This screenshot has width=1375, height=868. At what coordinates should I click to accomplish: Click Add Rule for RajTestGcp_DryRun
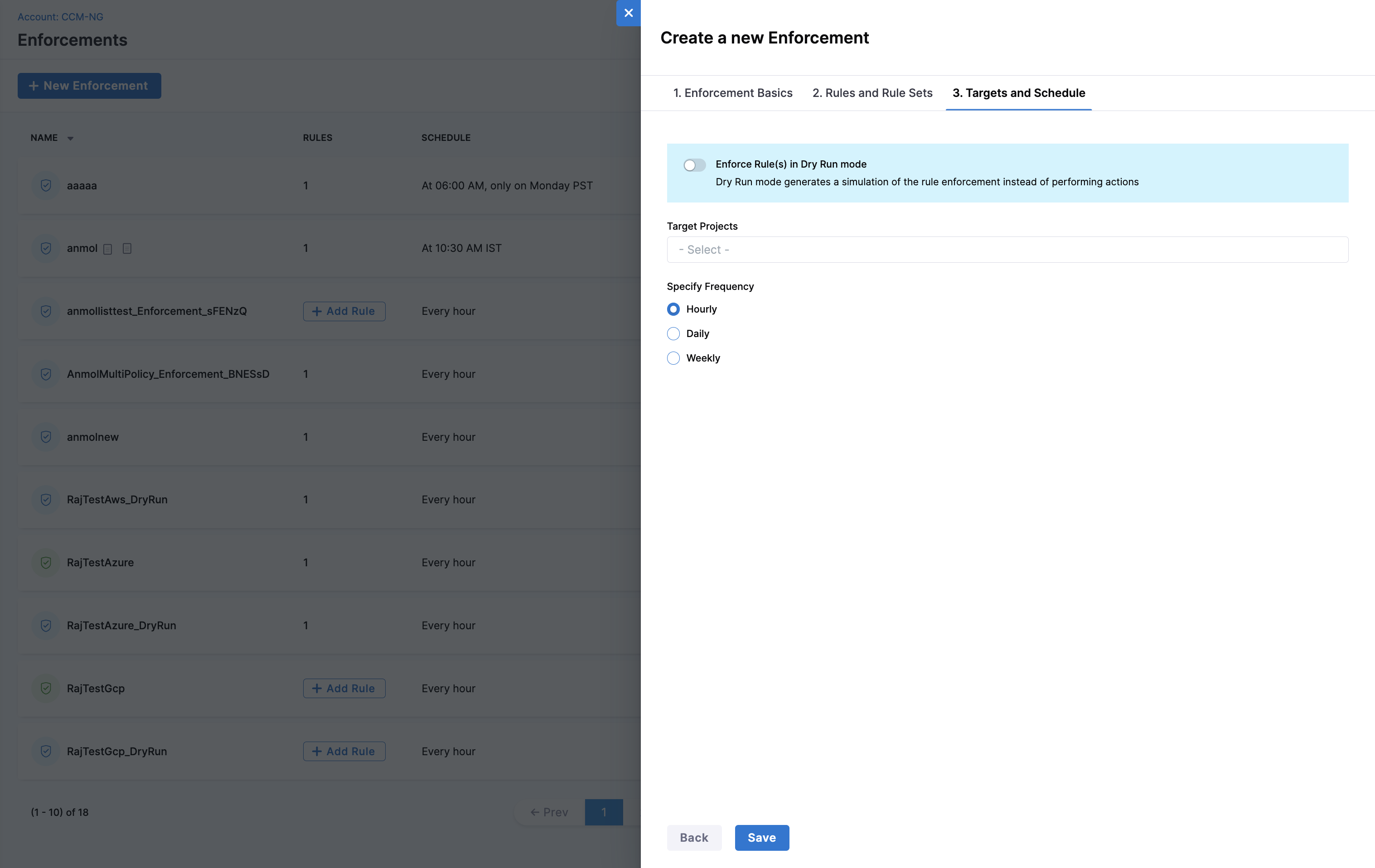coord(344,752)
